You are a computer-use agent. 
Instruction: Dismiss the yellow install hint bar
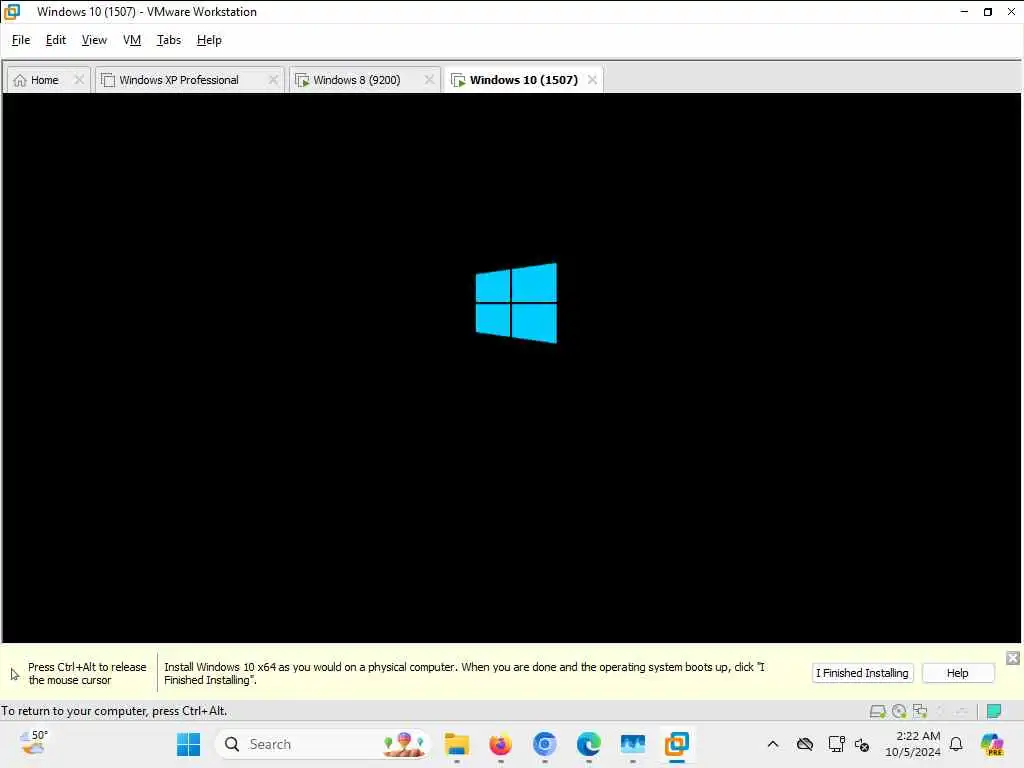pyautogui.click(x=1013, y=658)
